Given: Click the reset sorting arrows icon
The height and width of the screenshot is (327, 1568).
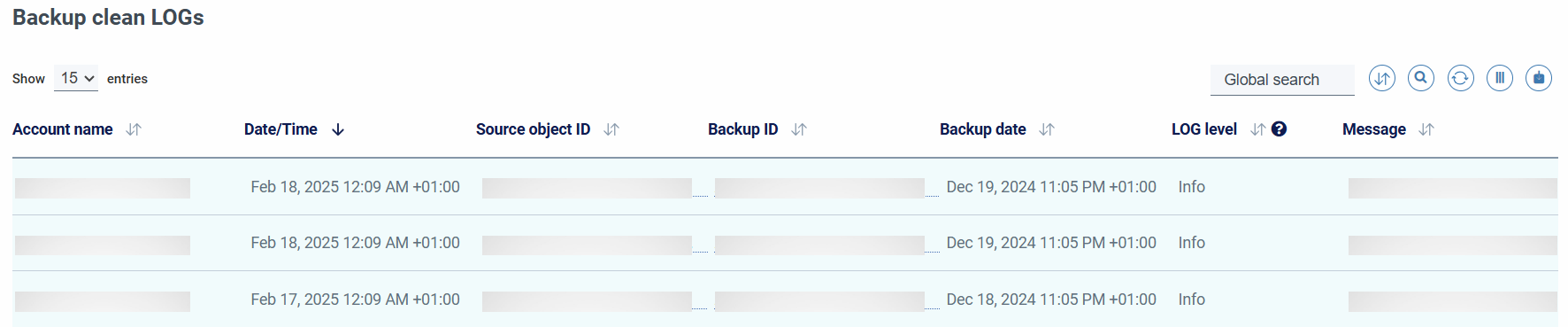Looking at the screenshot, I should [1381, 78].
